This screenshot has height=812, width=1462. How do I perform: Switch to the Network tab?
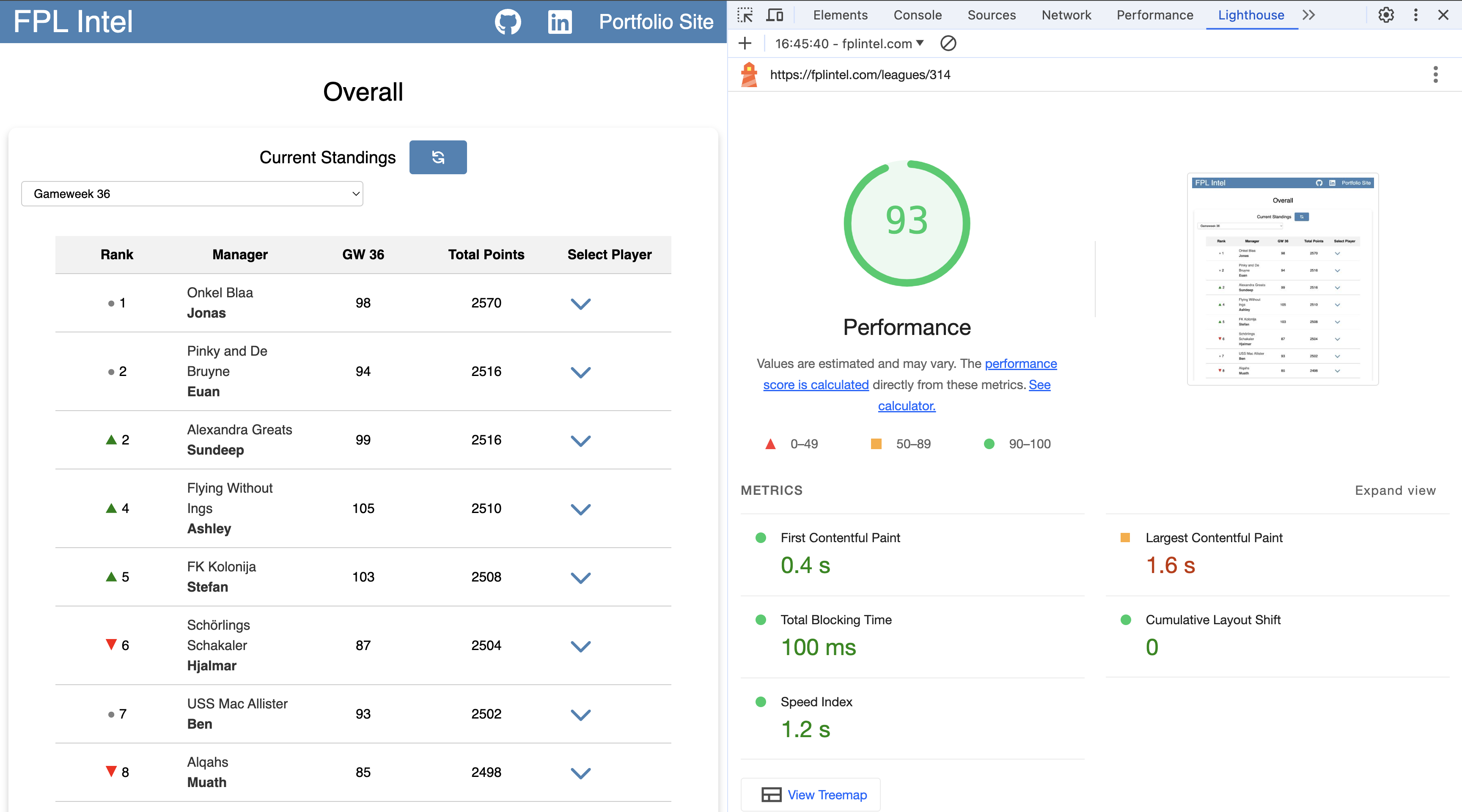click(x=1066, y=15)
